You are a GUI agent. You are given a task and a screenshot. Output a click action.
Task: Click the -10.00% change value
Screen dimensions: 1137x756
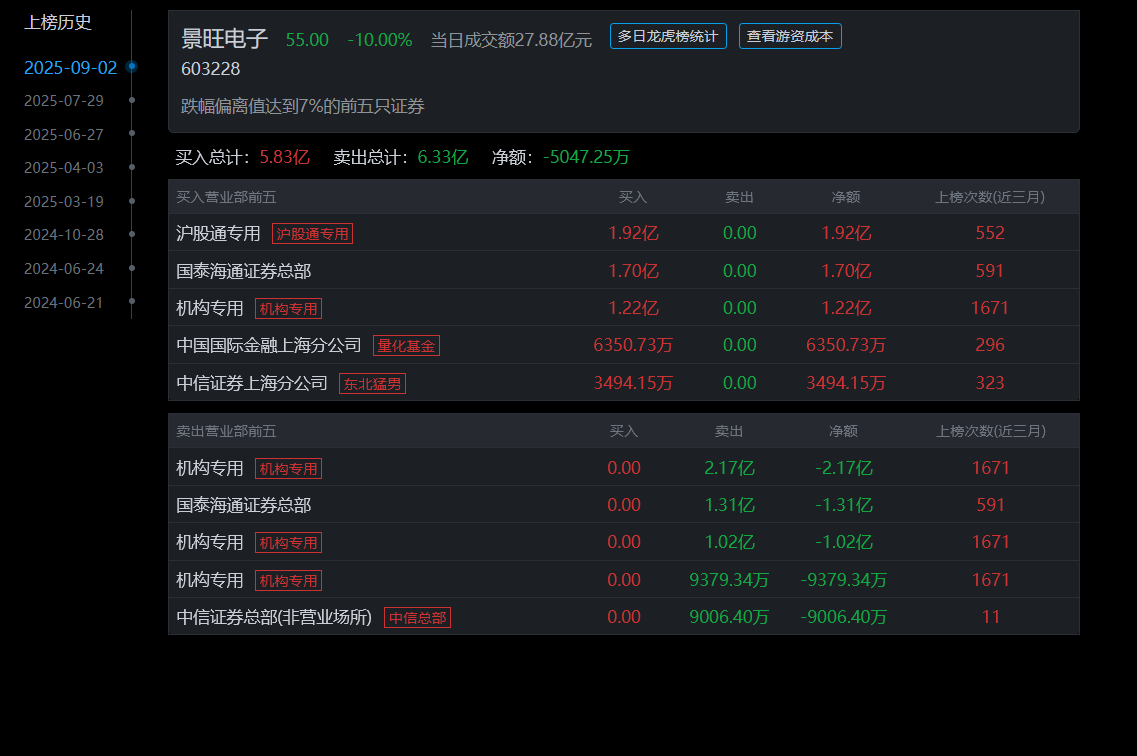pos(380,40)
